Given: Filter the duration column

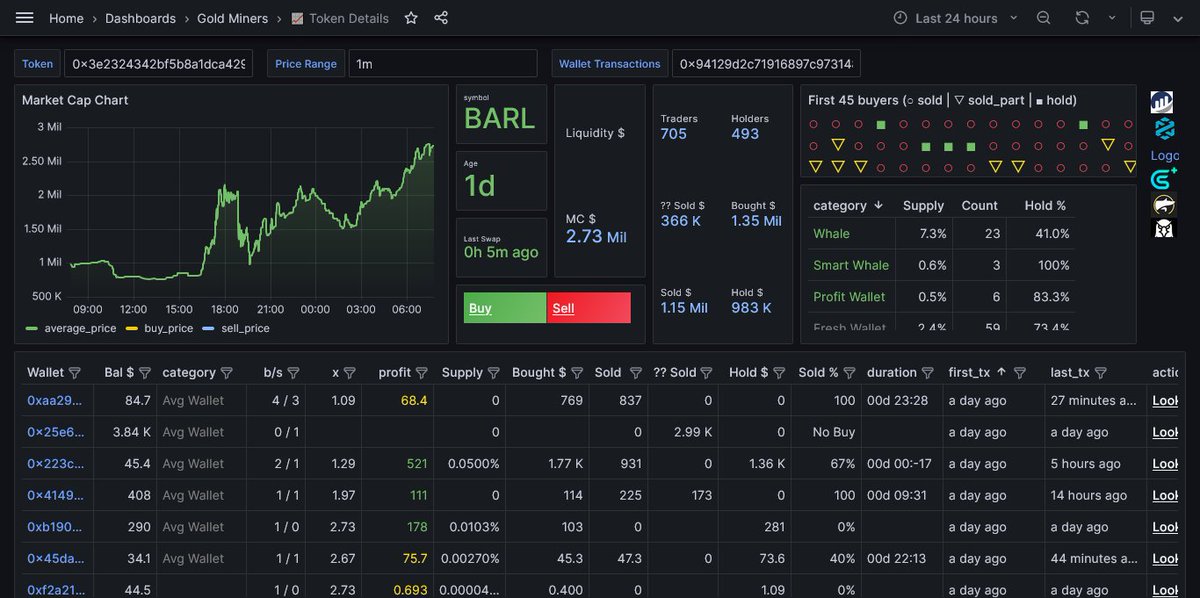Looking at the screenshot, I should 928,372.
